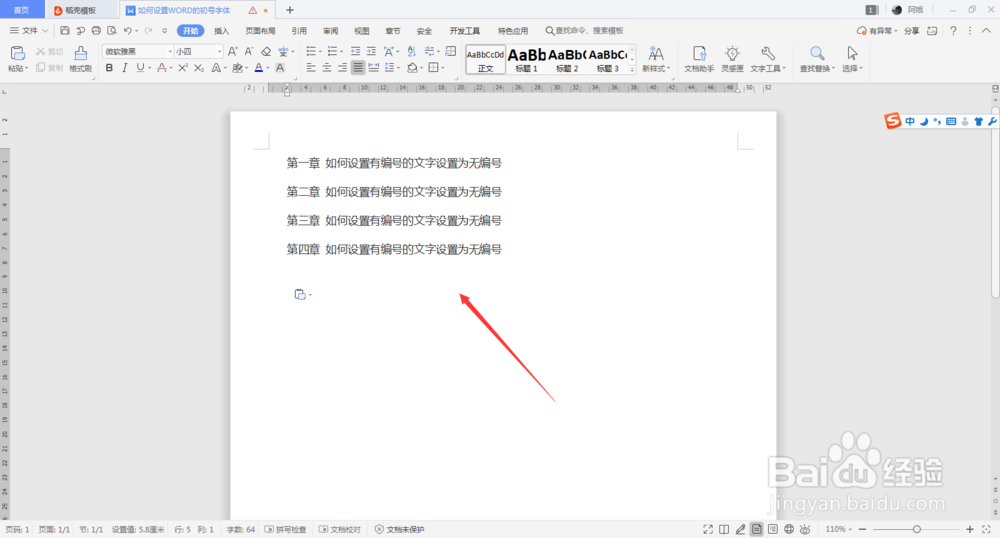The width and height of the screenshot is (1000, 538).
Task: Set paragraph alignment to center
Action: coord(327,68)
